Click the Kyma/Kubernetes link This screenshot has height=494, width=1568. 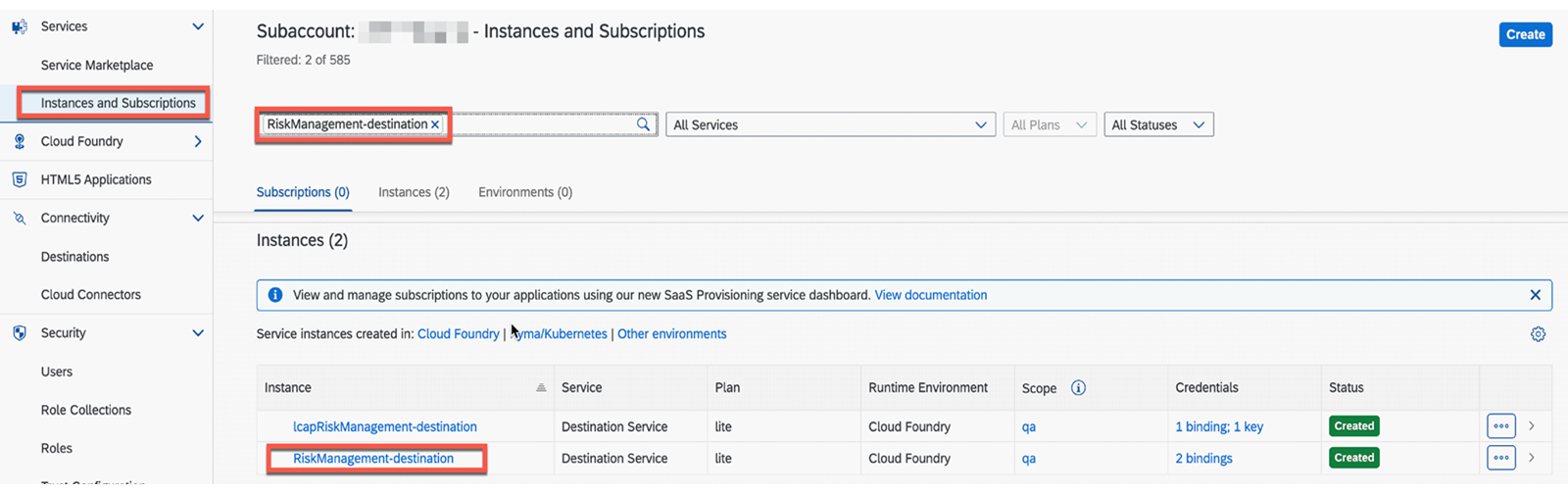(x=560, y=334)
